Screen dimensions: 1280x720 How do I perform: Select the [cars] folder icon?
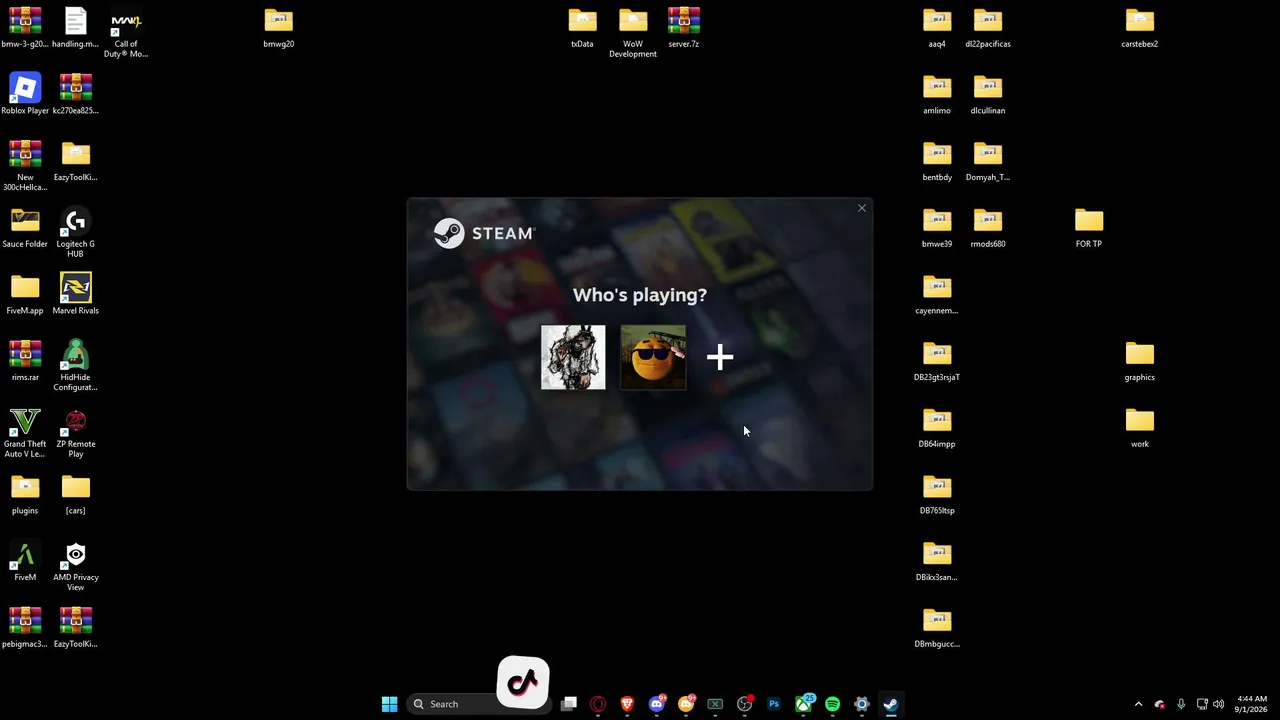click(x=75, y=494)
